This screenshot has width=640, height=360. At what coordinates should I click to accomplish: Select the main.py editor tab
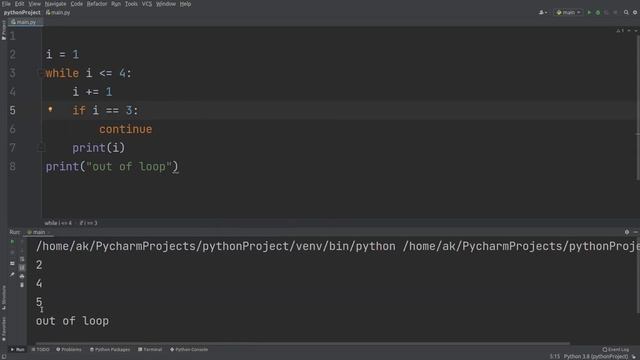pos(24,22)
